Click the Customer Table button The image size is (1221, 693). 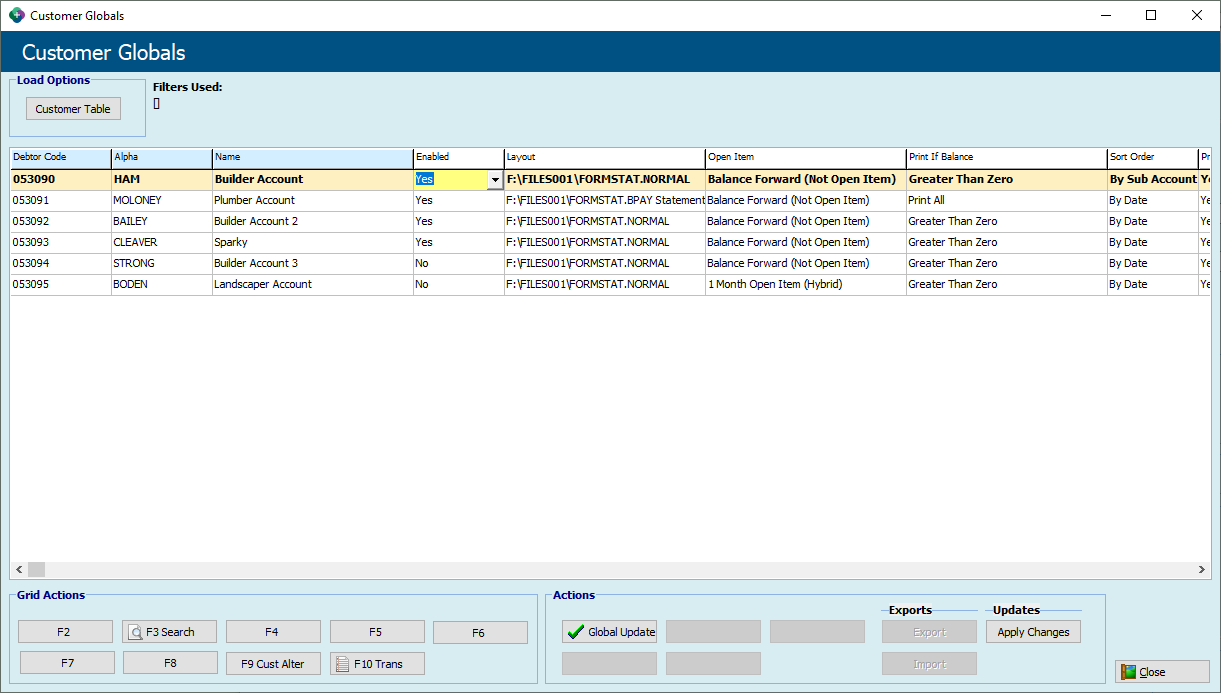pyautogui.click(x=73, y=109)
